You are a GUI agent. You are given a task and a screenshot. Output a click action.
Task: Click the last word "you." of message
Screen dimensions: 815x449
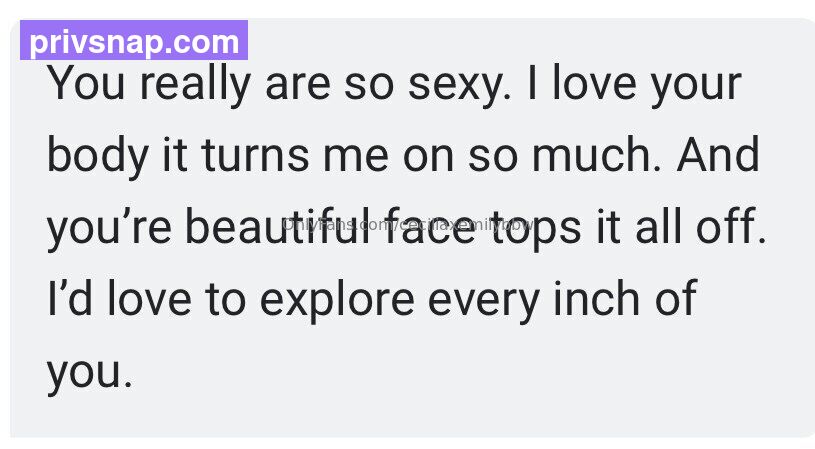90,374
